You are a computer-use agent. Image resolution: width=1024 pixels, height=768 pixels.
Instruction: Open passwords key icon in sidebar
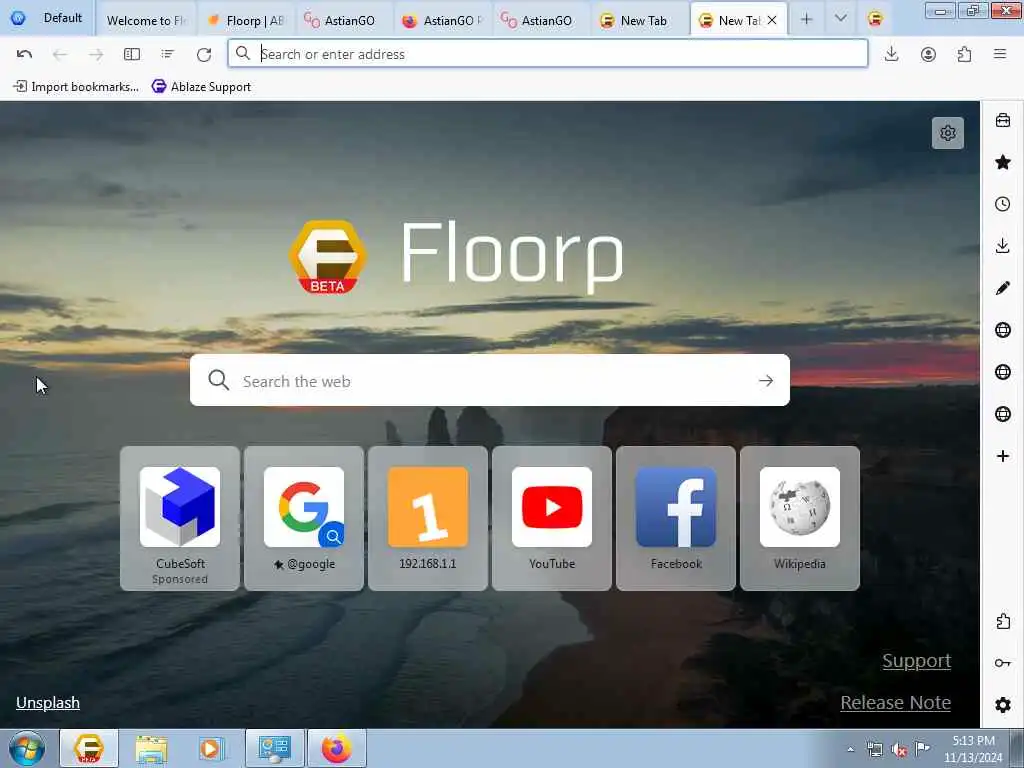[x=1002, y=663]
